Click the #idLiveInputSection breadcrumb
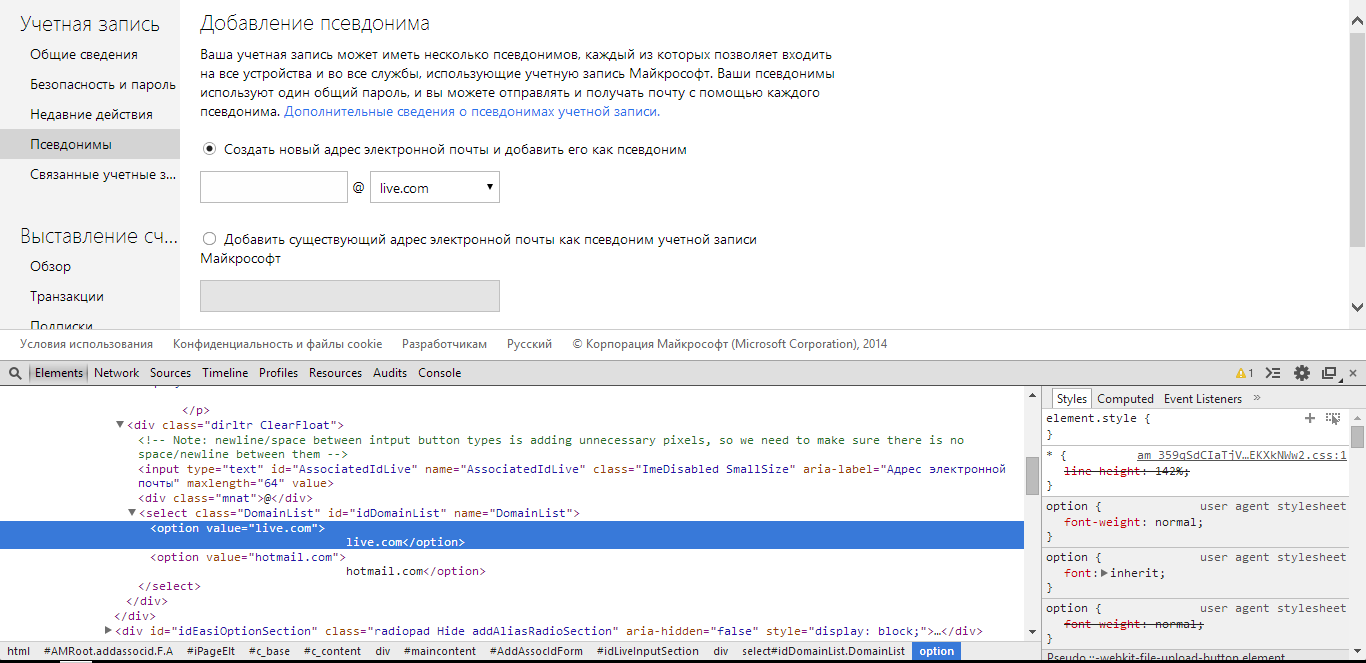The image size is (1366, 663). 648,651
